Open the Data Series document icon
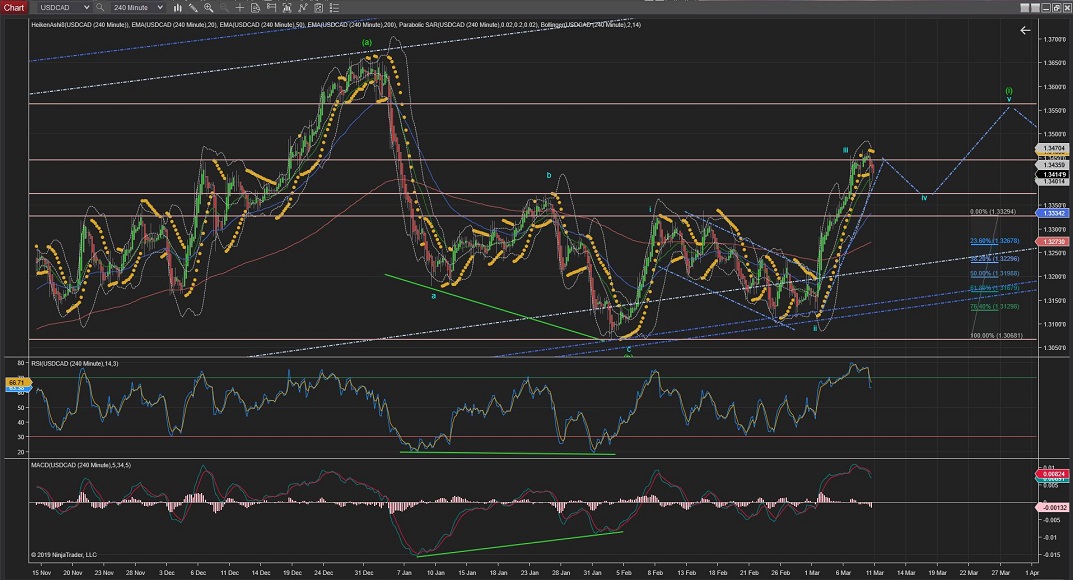The height and width of the screenshot is (580, 1073). point(255,8)
